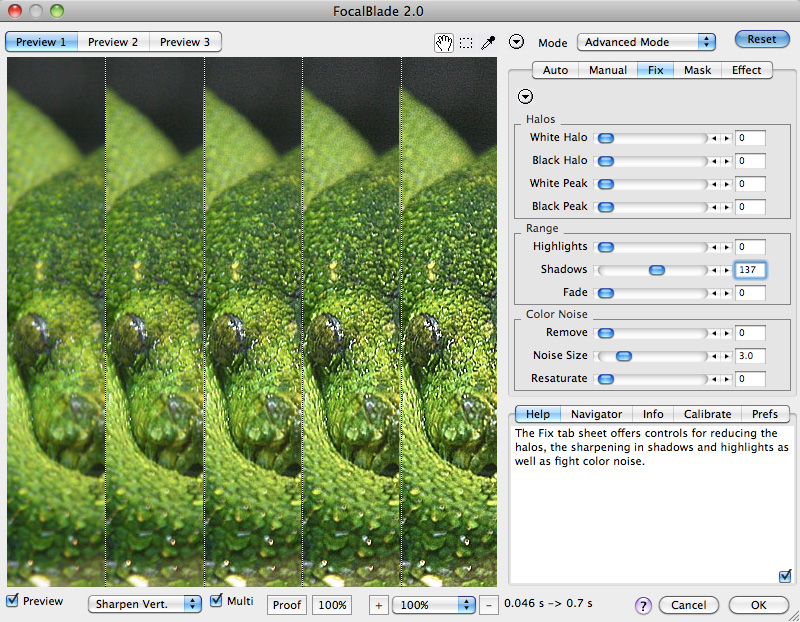800x622 pixels.
Task: Uncheck the Multi checkbox
Action: [x=217, y=601]
